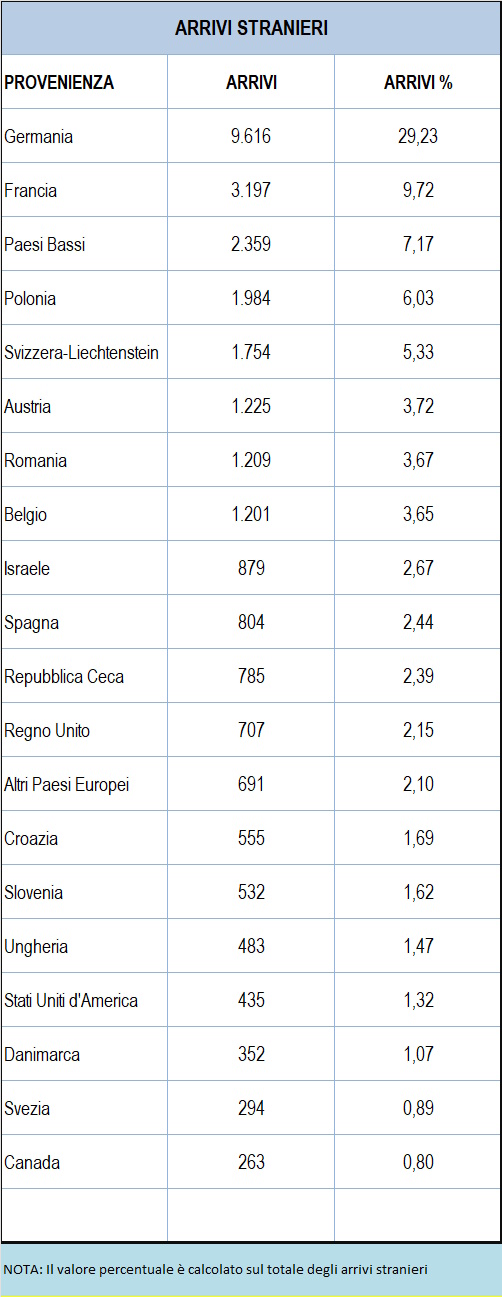The image size is (502, 1297).
Task: Click the Canada arrivals value 263
Action: click(251, 1163)
